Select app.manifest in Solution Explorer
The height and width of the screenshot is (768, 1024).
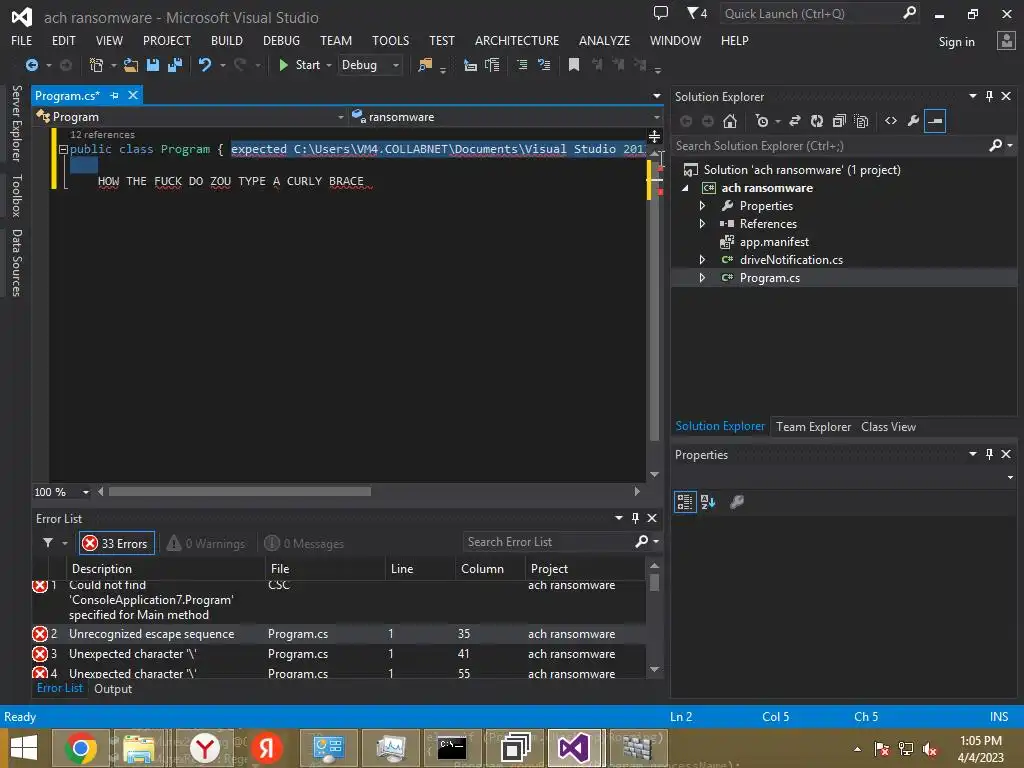click(x=774, y=242)
